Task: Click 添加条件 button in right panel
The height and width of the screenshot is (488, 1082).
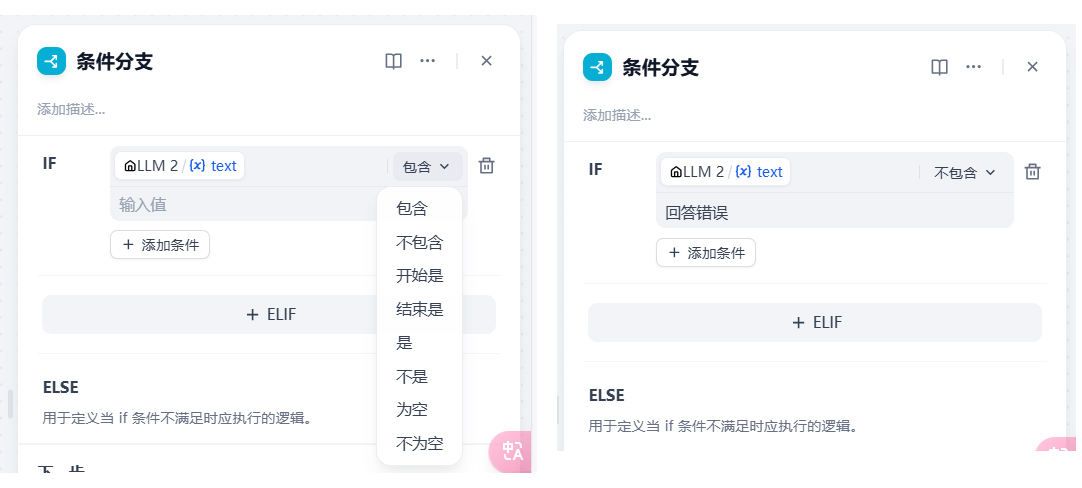Action: 706,252
